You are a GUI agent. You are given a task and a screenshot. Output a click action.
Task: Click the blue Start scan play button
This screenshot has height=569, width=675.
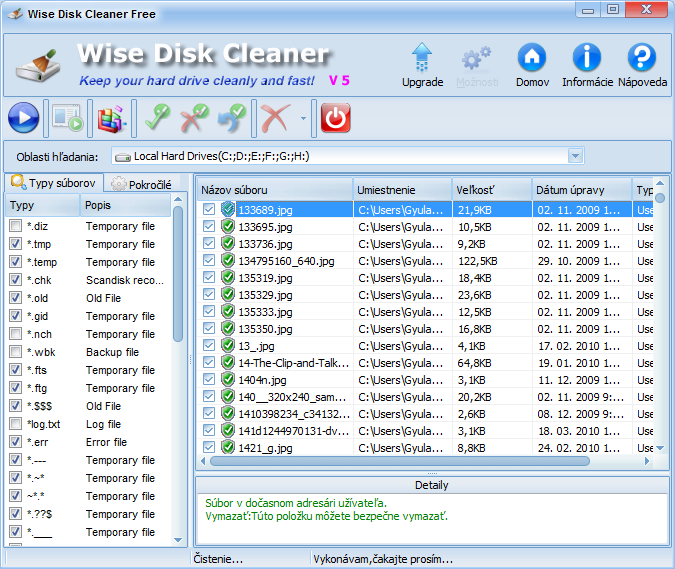click(23, 119)
